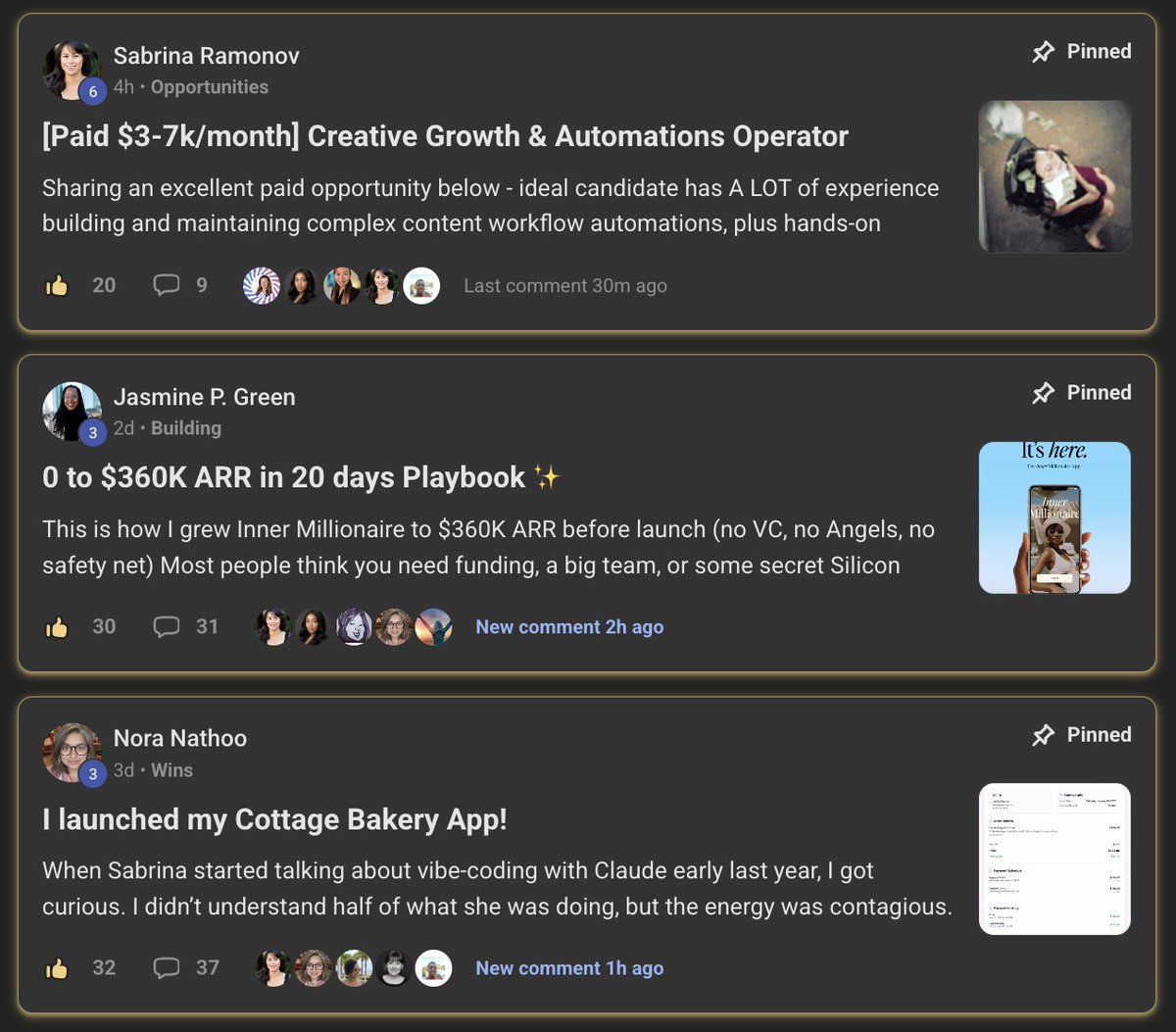Like Sabrina Ramonov's job opportunity post
This screenshot has height=1032, width=1176.
[x=57, y=285]
